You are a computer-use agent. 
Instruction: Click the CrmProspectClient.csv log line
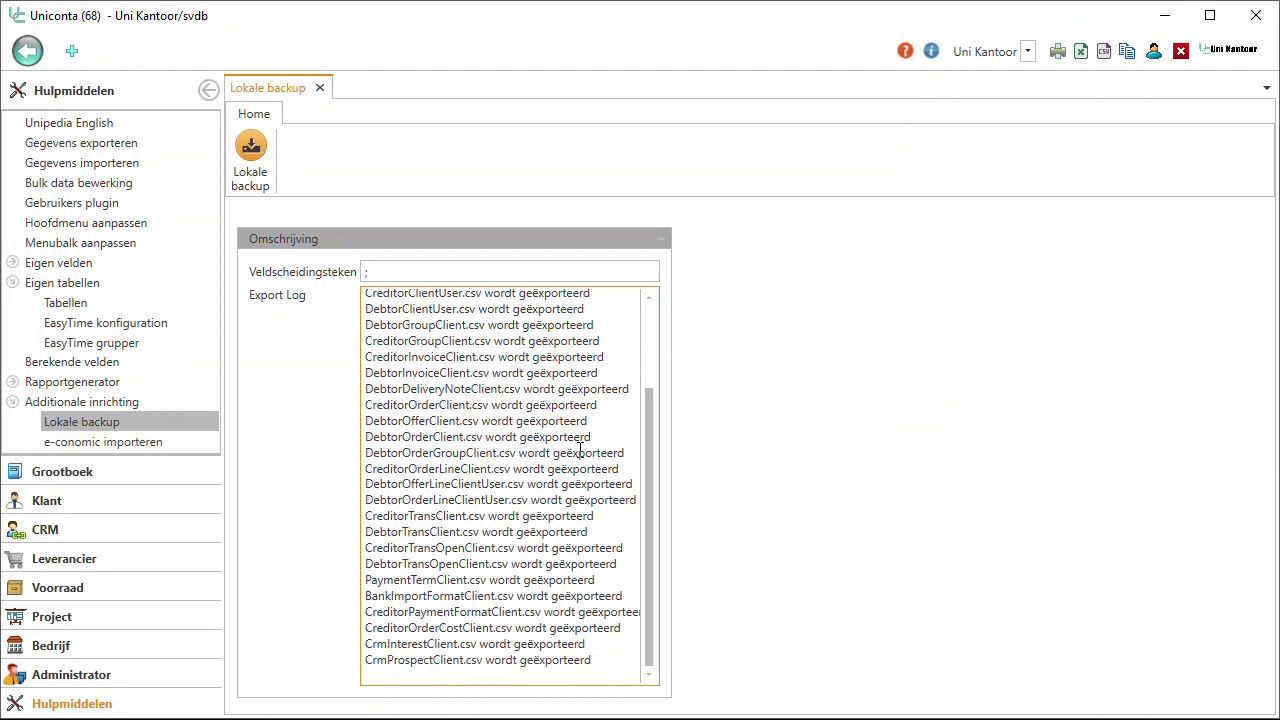click(x=478, y=660)
